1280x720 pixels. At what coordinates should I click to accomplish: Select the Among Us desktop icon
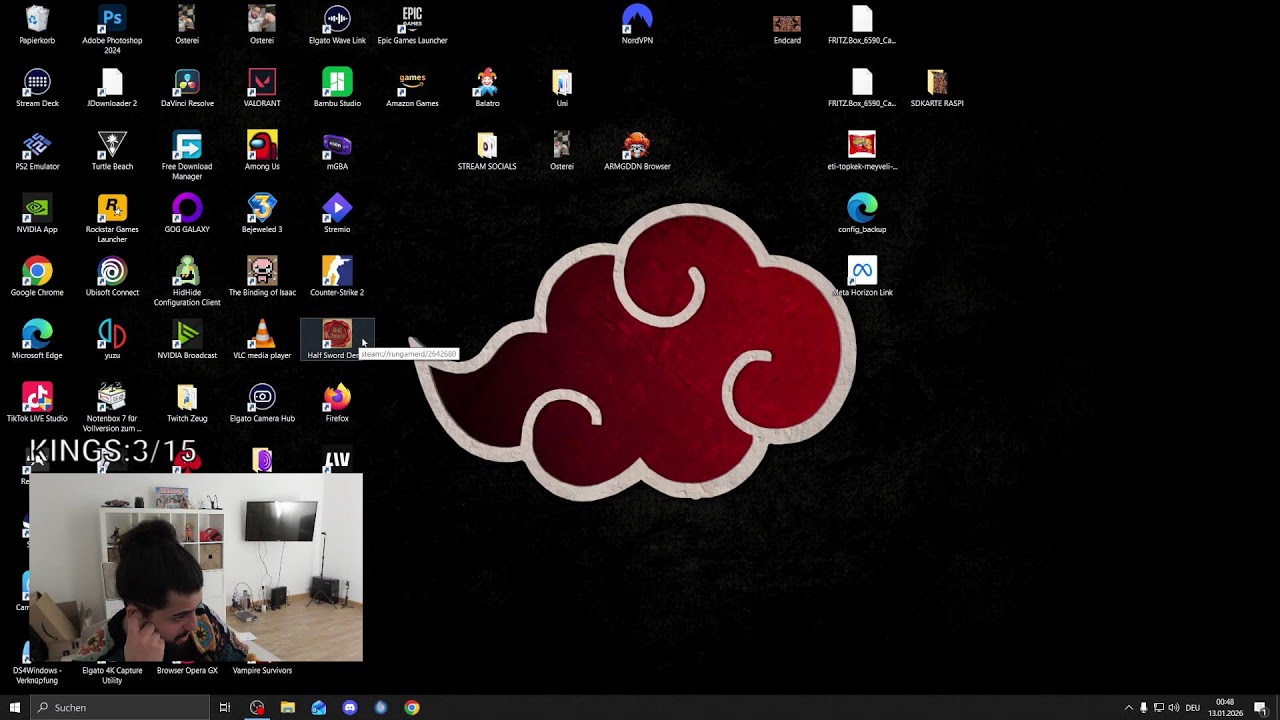tap(262, 152)
